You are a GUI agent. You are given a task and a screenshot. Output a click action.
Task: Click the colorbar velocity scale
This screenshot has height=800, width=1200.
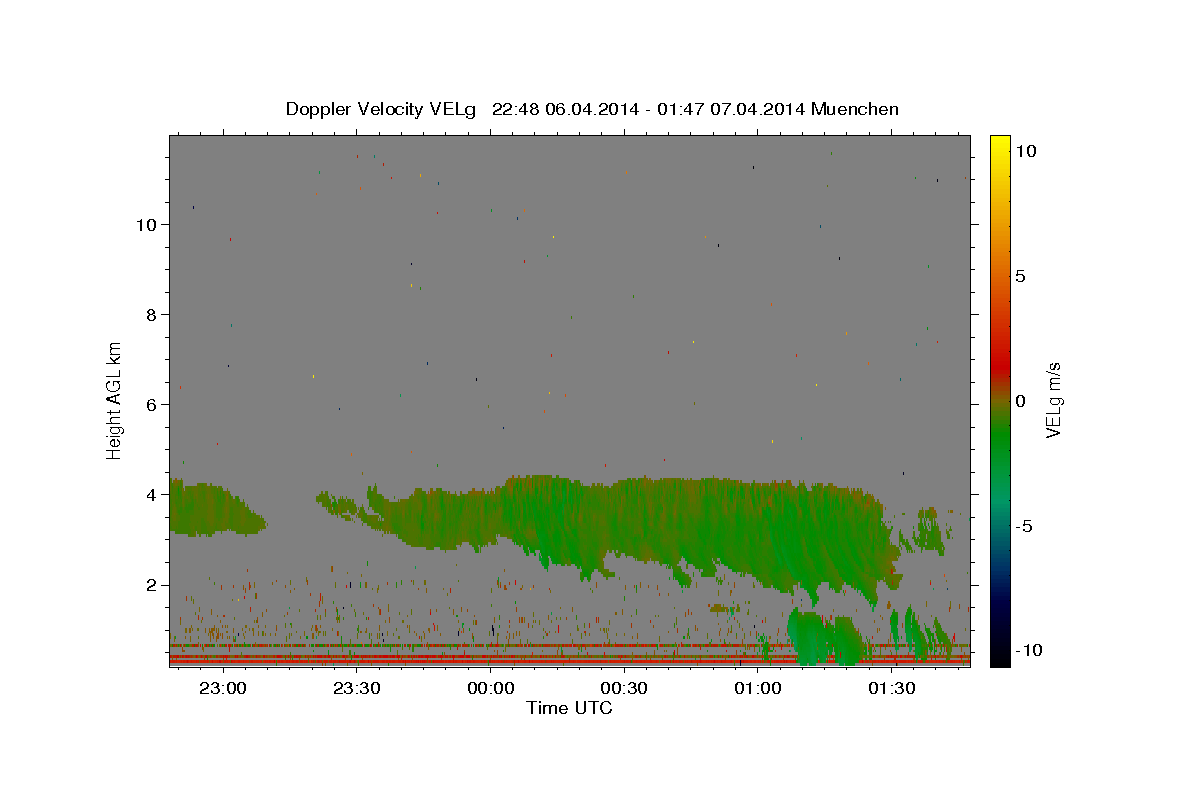click(999, 400)
